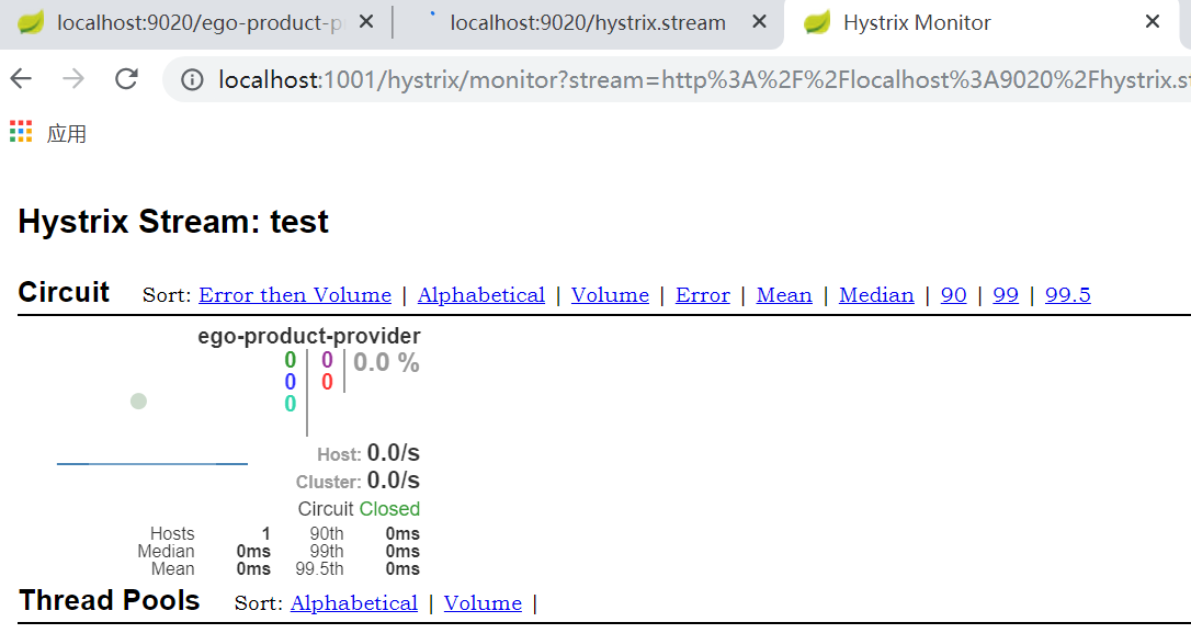Sort circuits by Mean
This screenshot has height=638, width=1192.
(x=784, y=295)
